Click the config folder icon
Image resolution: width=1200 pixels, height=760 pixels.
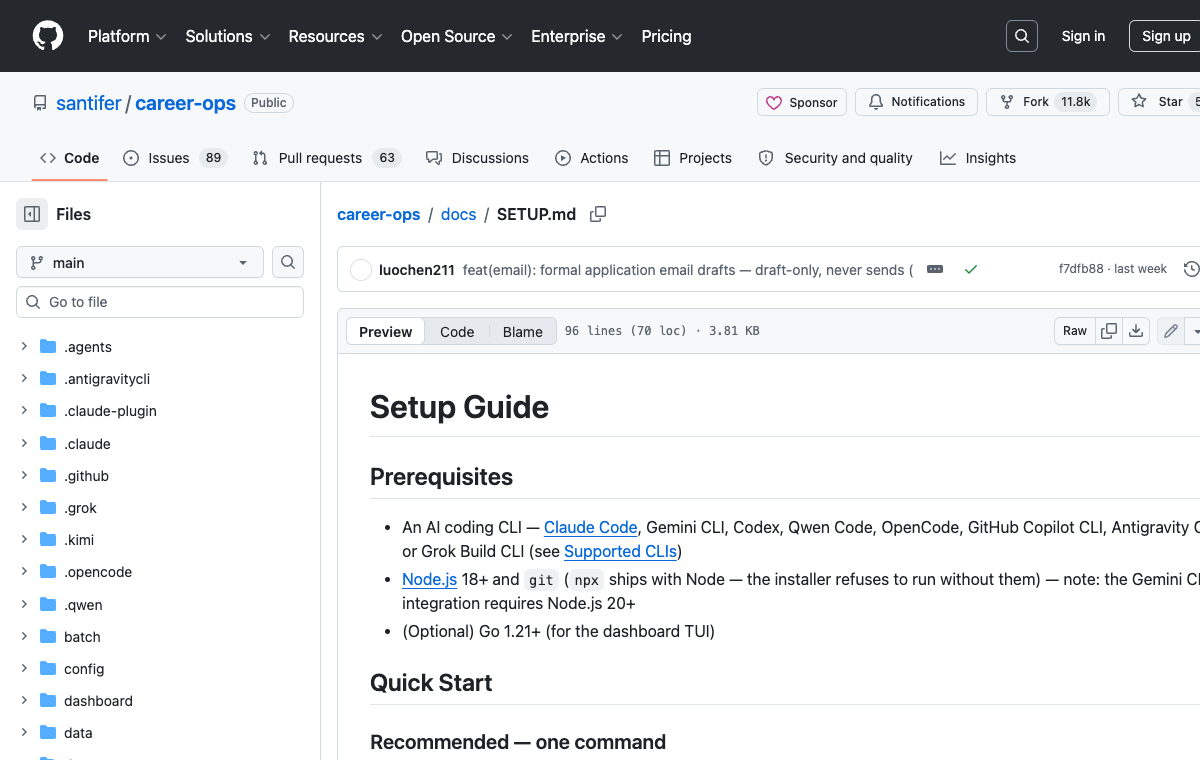coord(48,669)
